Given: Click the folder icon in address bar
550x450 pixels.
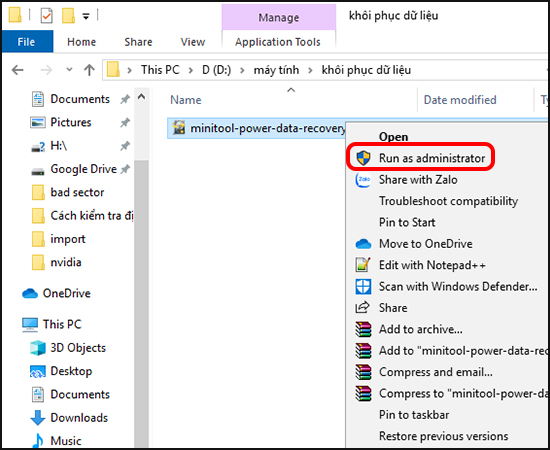Looking at the screenshot, I should 113,69.
